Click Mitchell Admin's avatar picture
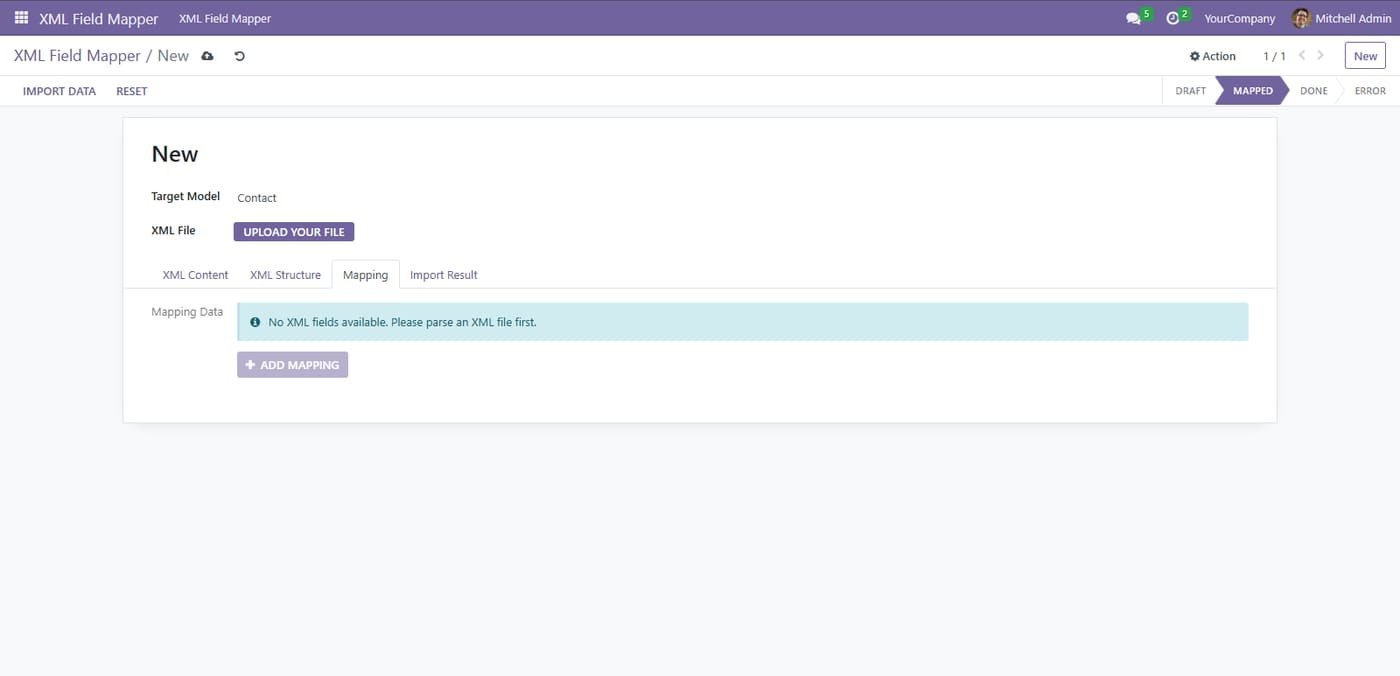Viewport: 1400px width, 676px height. (x=1301, y=18)
